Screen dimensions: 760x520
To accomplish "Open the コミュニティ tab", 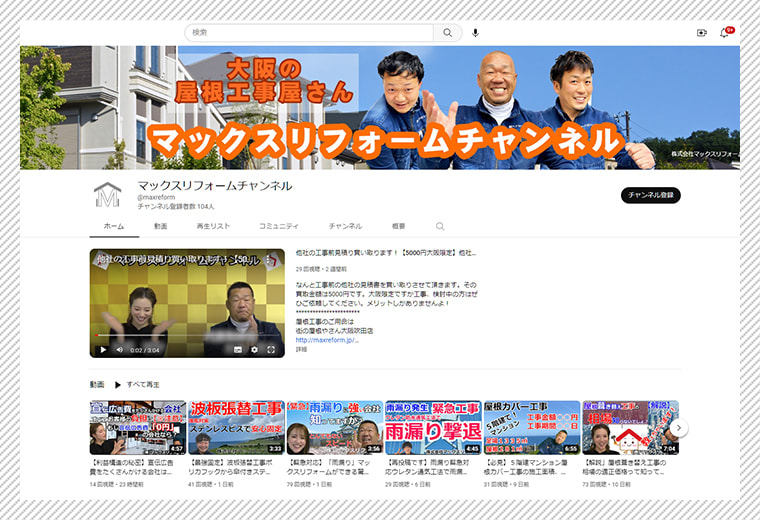I will 279,226.
